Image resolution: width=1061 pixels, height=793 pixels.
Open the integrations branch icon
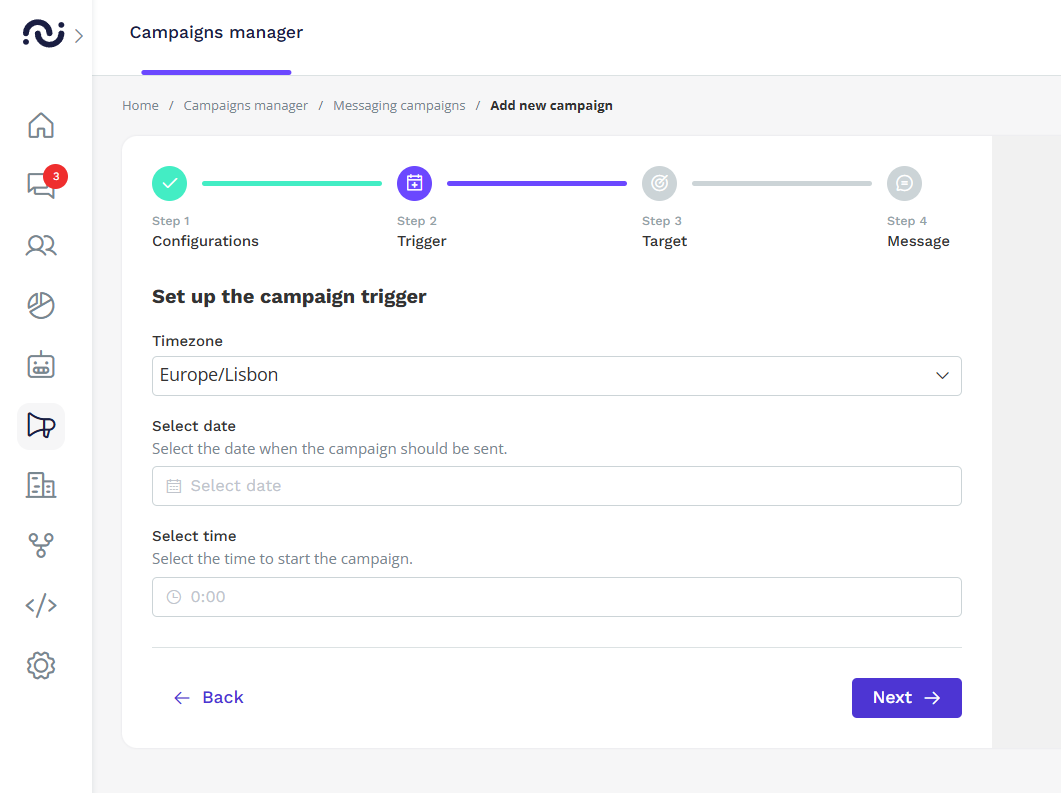41,545
